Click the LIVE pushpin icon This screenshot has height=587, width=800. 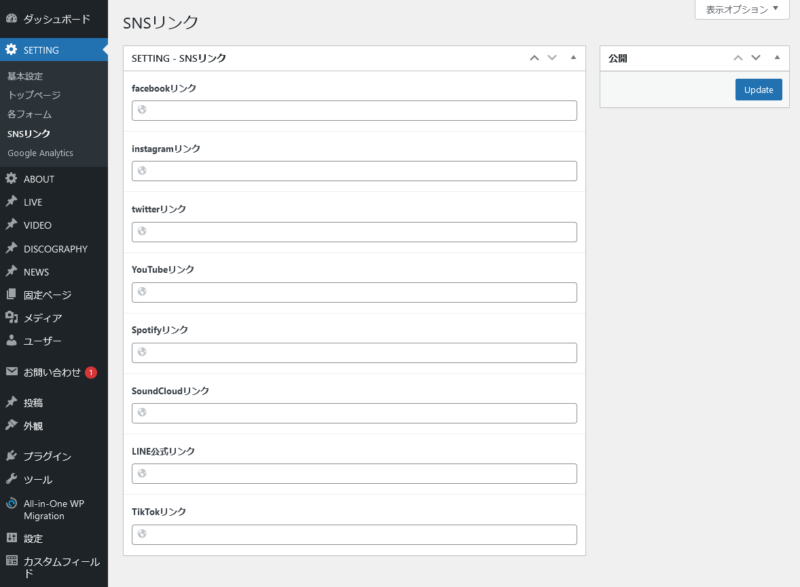coord(12,202)
